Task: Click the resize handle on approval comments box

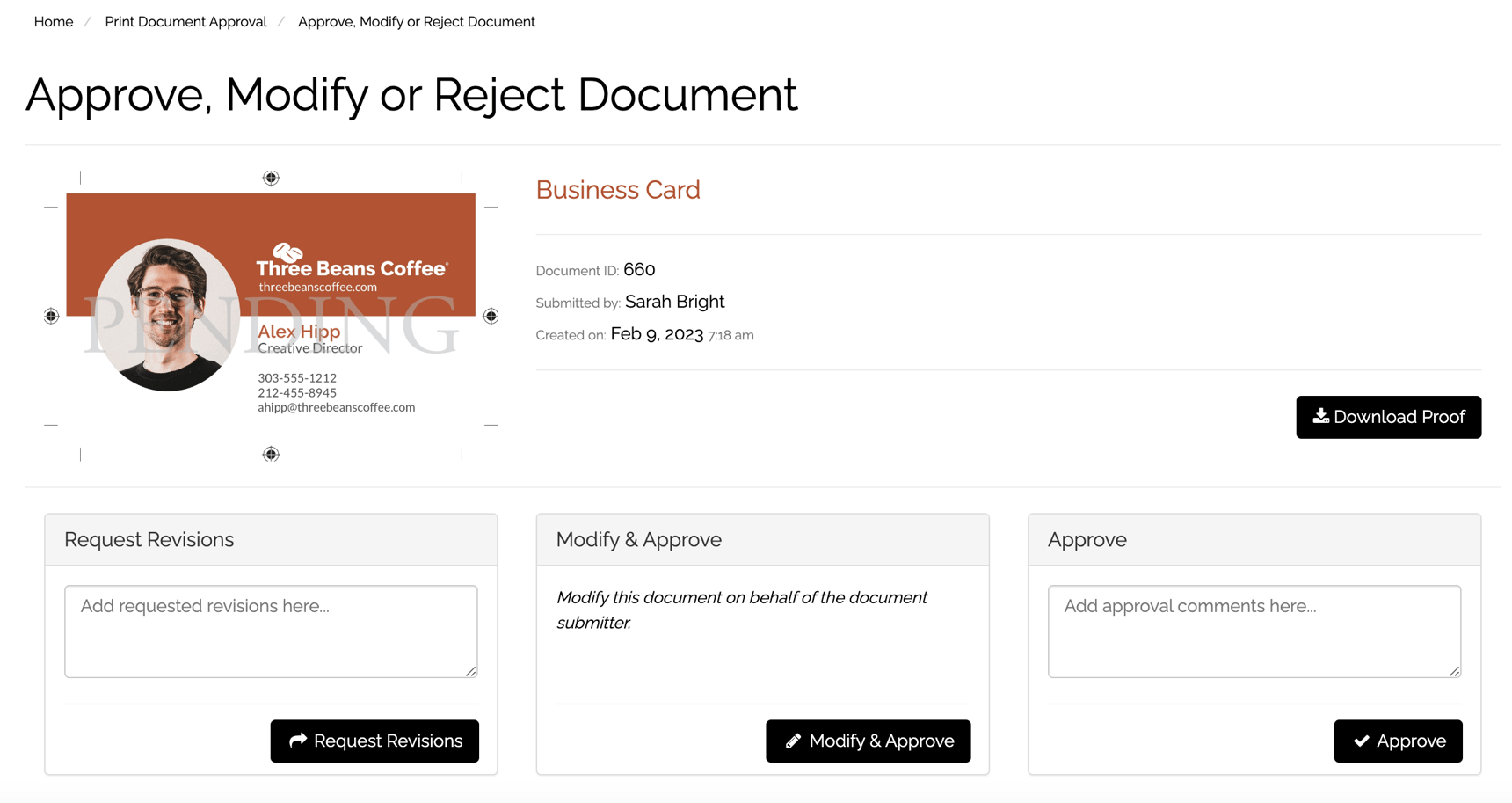Action: (x=1454, y=672)
